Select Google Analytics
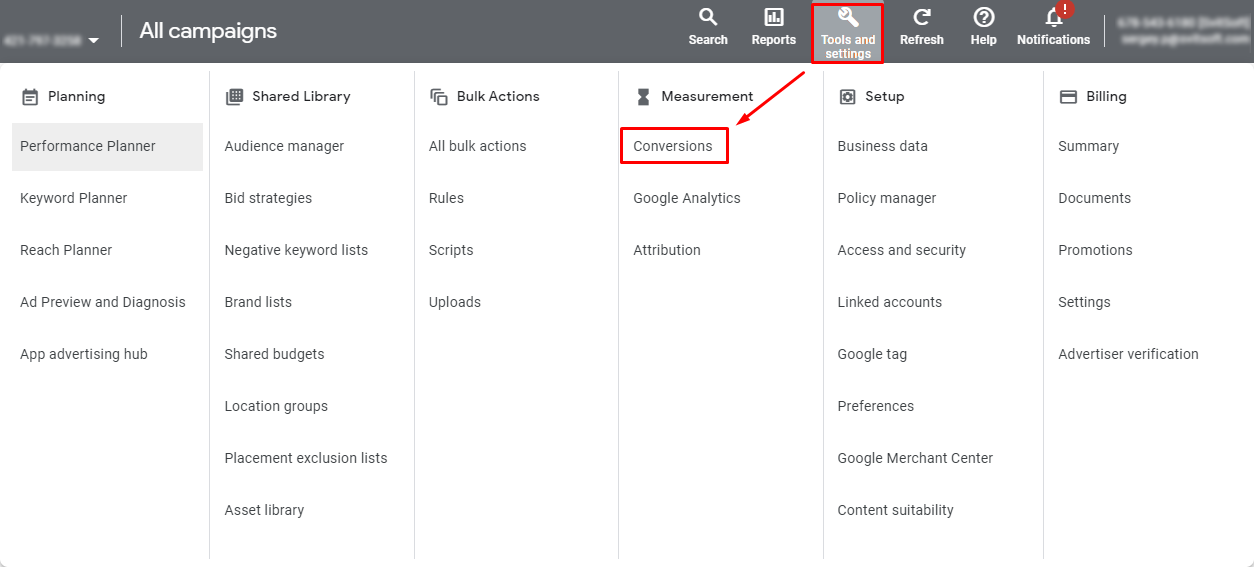Screen dimensions: 1254x567 tap(687, 198)
